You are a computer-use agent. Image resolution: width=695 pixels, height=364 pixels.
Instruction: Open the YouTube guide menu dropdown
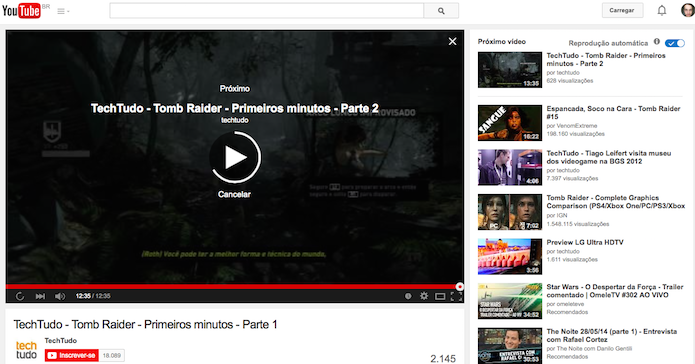click(x=63, y=11)
